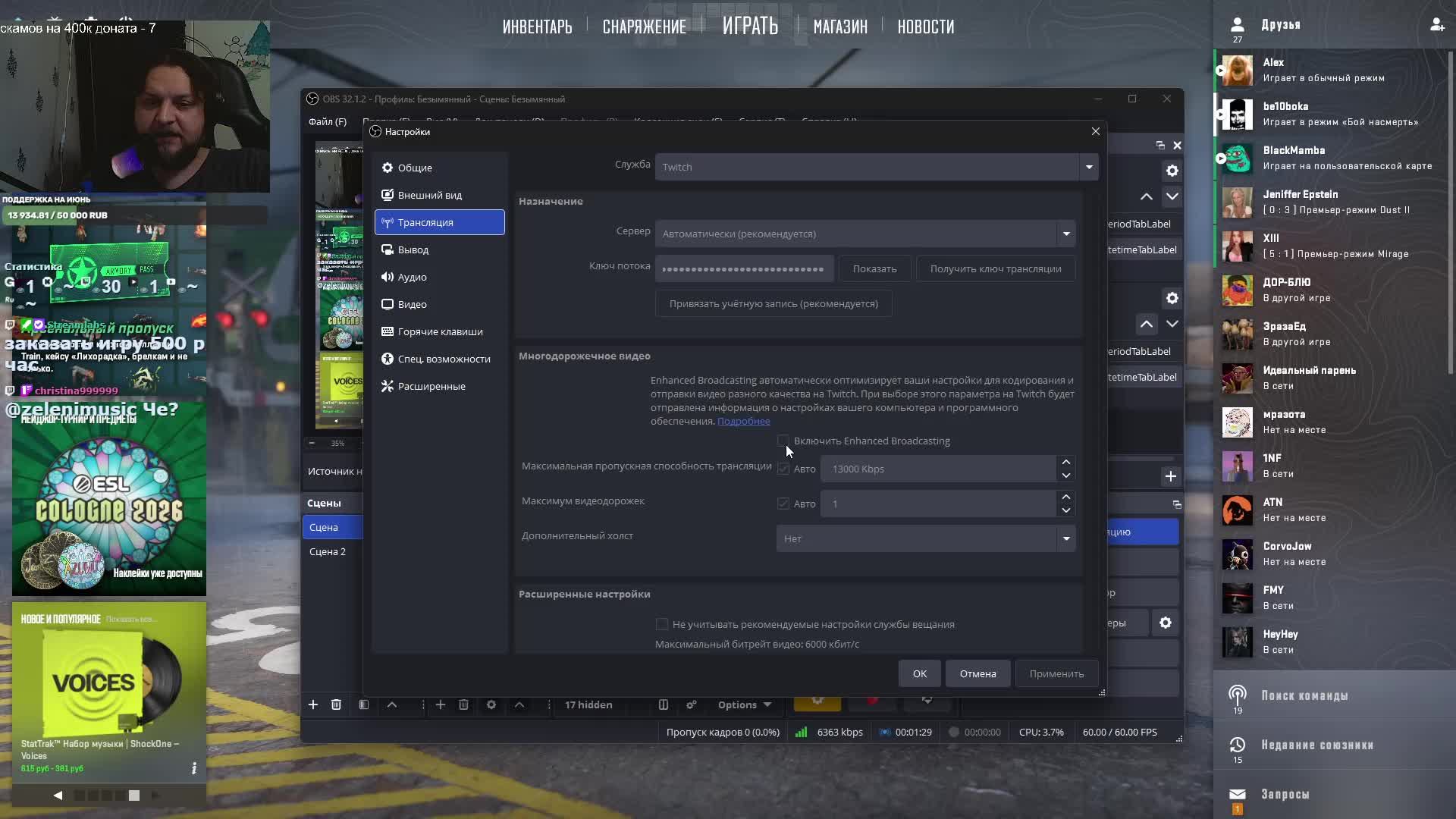Remove selected source with trash icon

[463, 704]
